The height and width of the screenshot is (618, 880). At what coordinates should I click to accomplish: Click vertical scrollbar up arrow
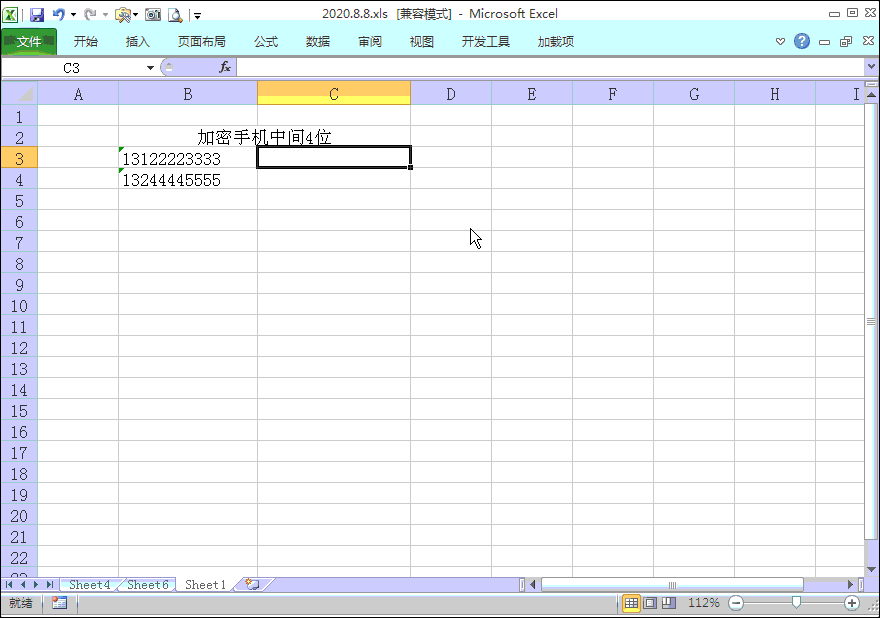click(x=871, y=94)
